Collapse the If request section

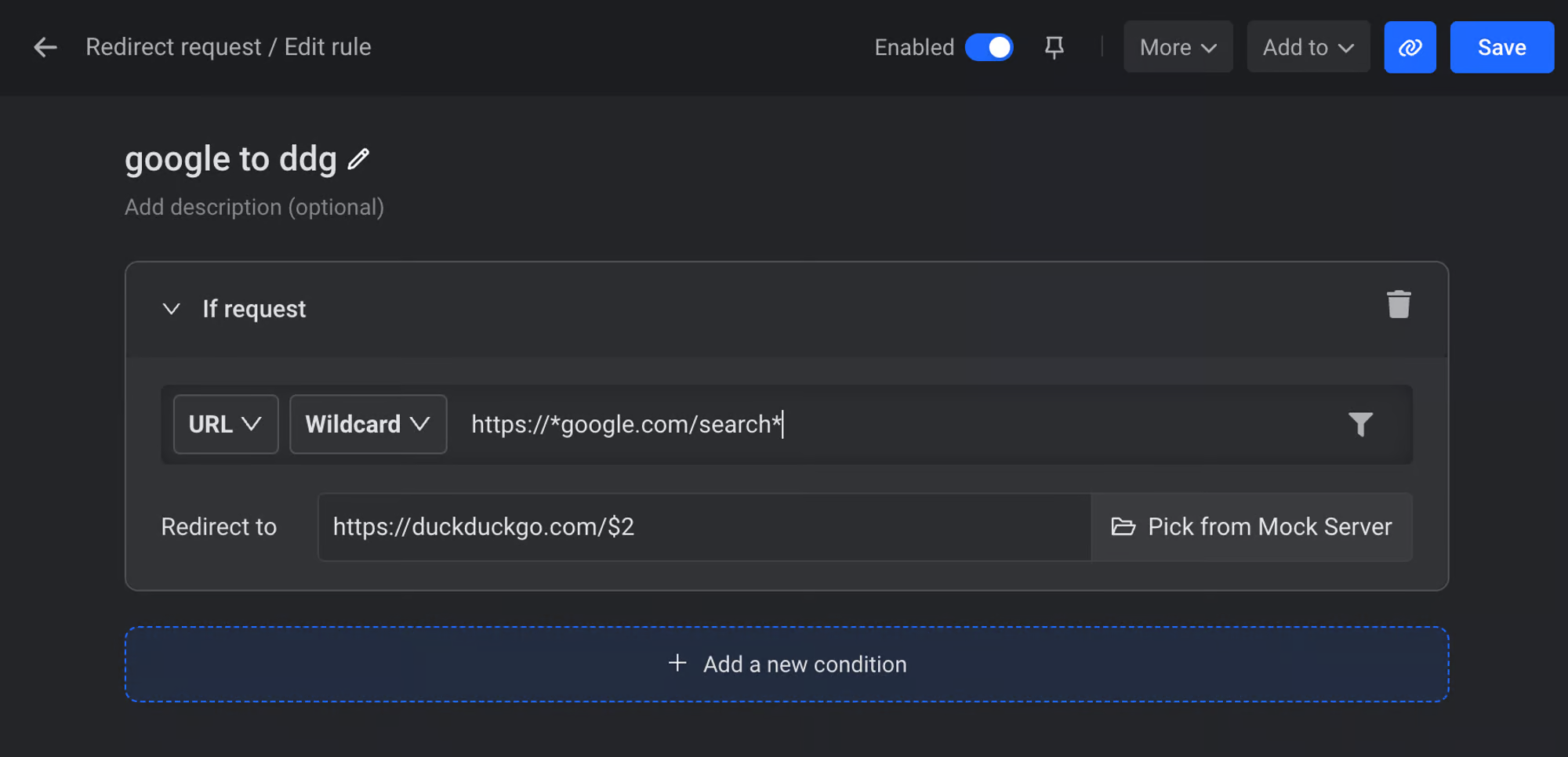(x=171, y=308)
